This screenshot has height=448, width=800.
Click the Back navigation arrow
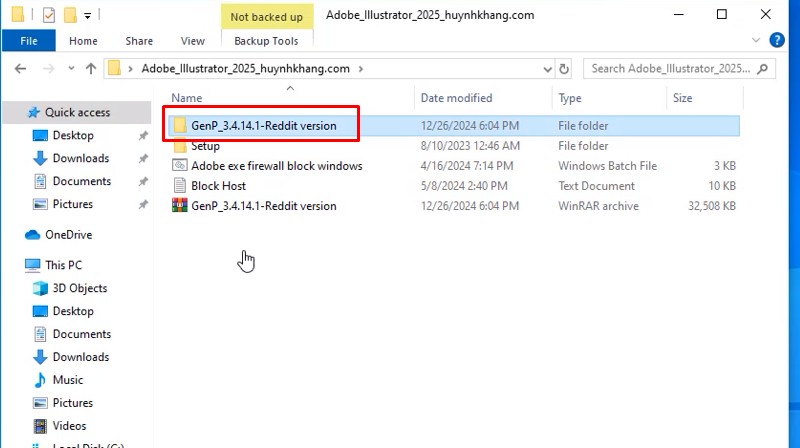tap(21, 69)
